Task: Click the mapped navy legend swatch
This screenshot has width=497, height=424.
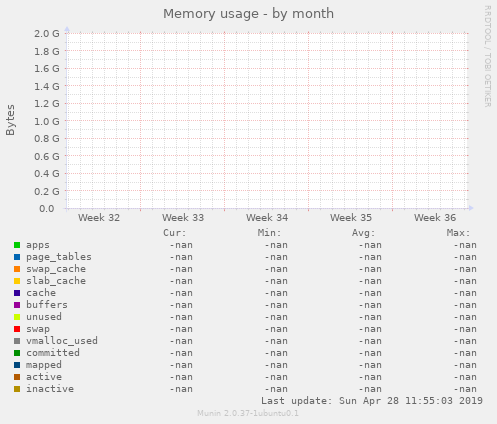Action: [x=17, y=365]
